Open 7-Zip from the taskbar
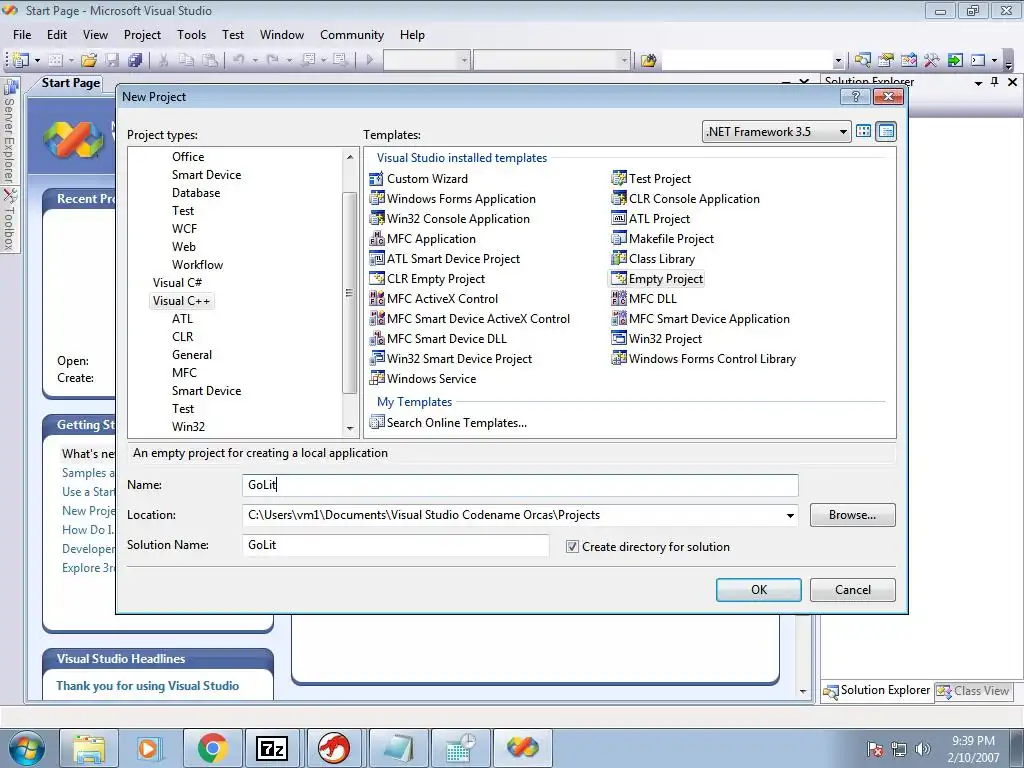The image size is (1024, 768). pos(272,748)
